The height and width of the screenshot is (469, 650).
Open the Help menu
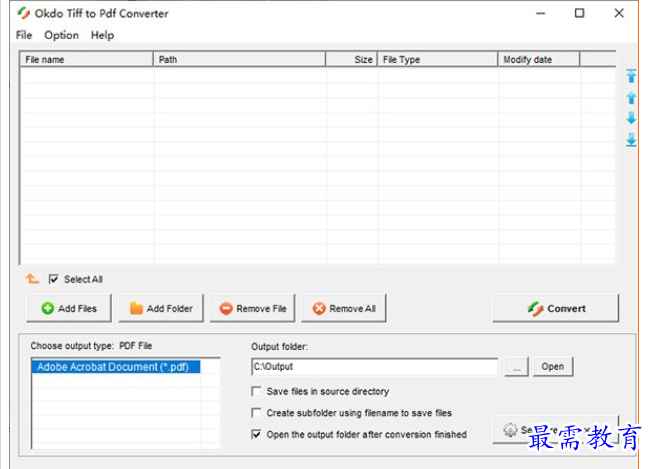pos(102,35)
